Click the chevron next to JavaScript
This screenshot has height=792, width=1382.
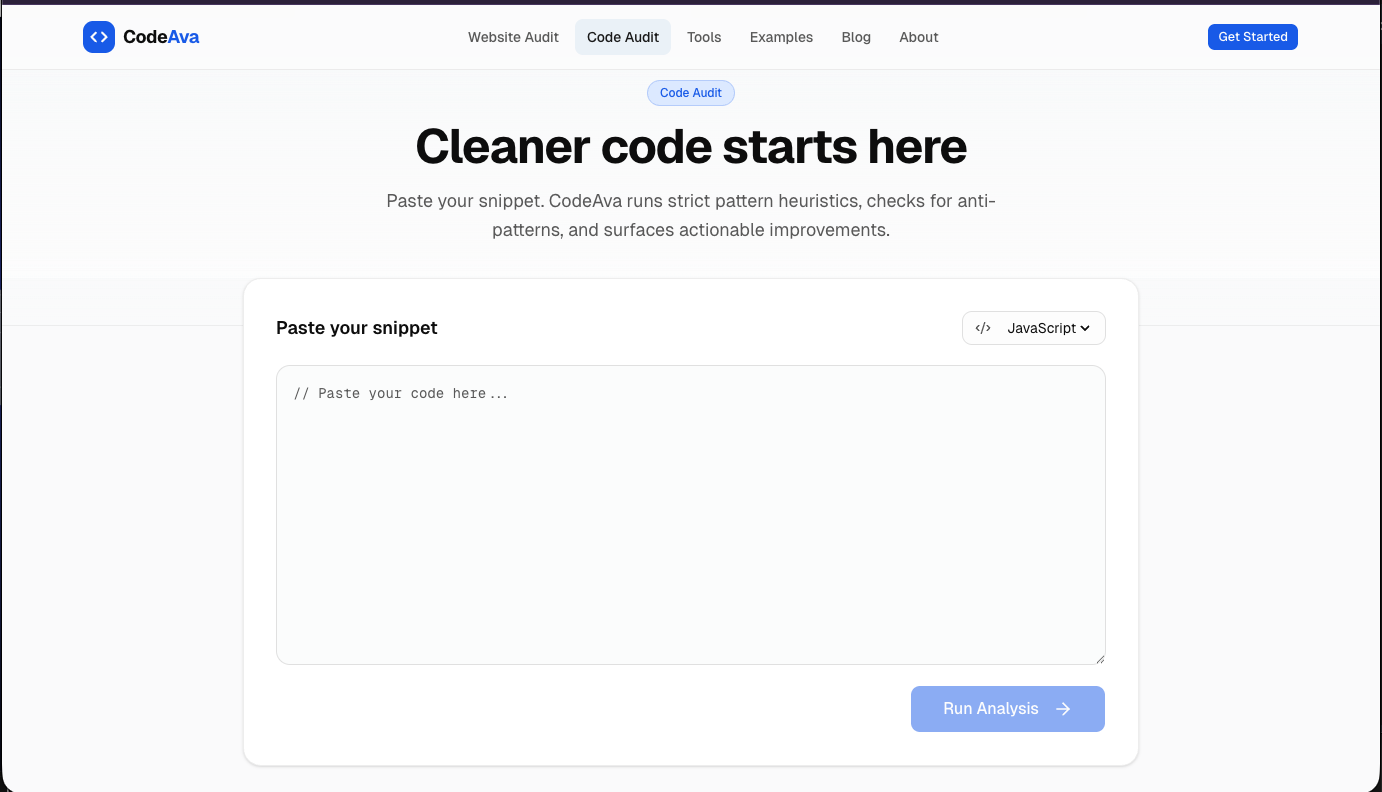pos(1086,328)
